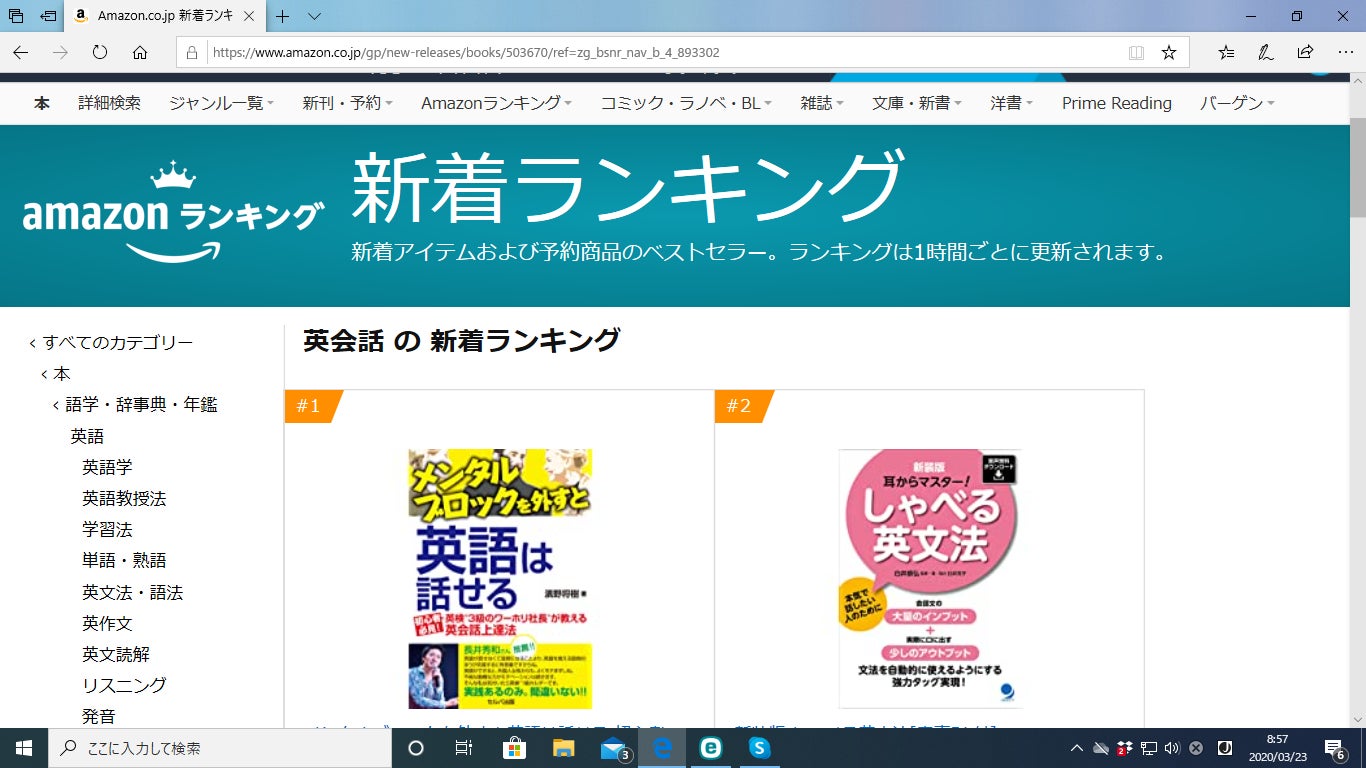Show tabs you've set aside
Viewport: 1366px width, 768px height.
[16, 16]
